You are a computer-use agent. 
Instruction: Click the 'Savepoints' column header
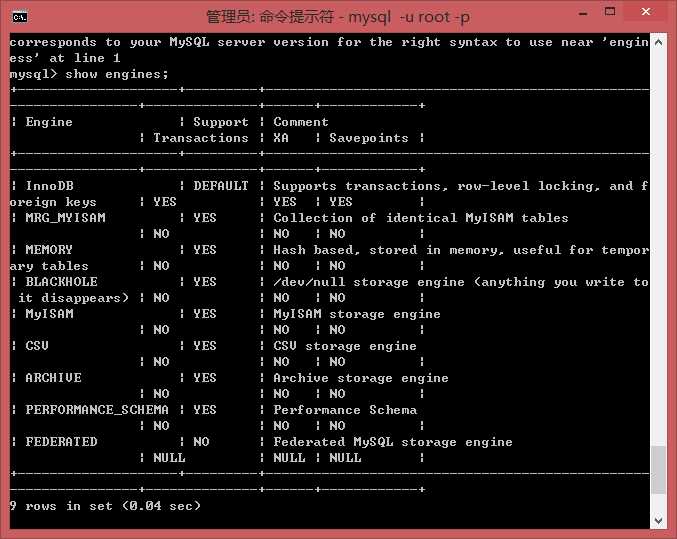click(x=369, y=138)
